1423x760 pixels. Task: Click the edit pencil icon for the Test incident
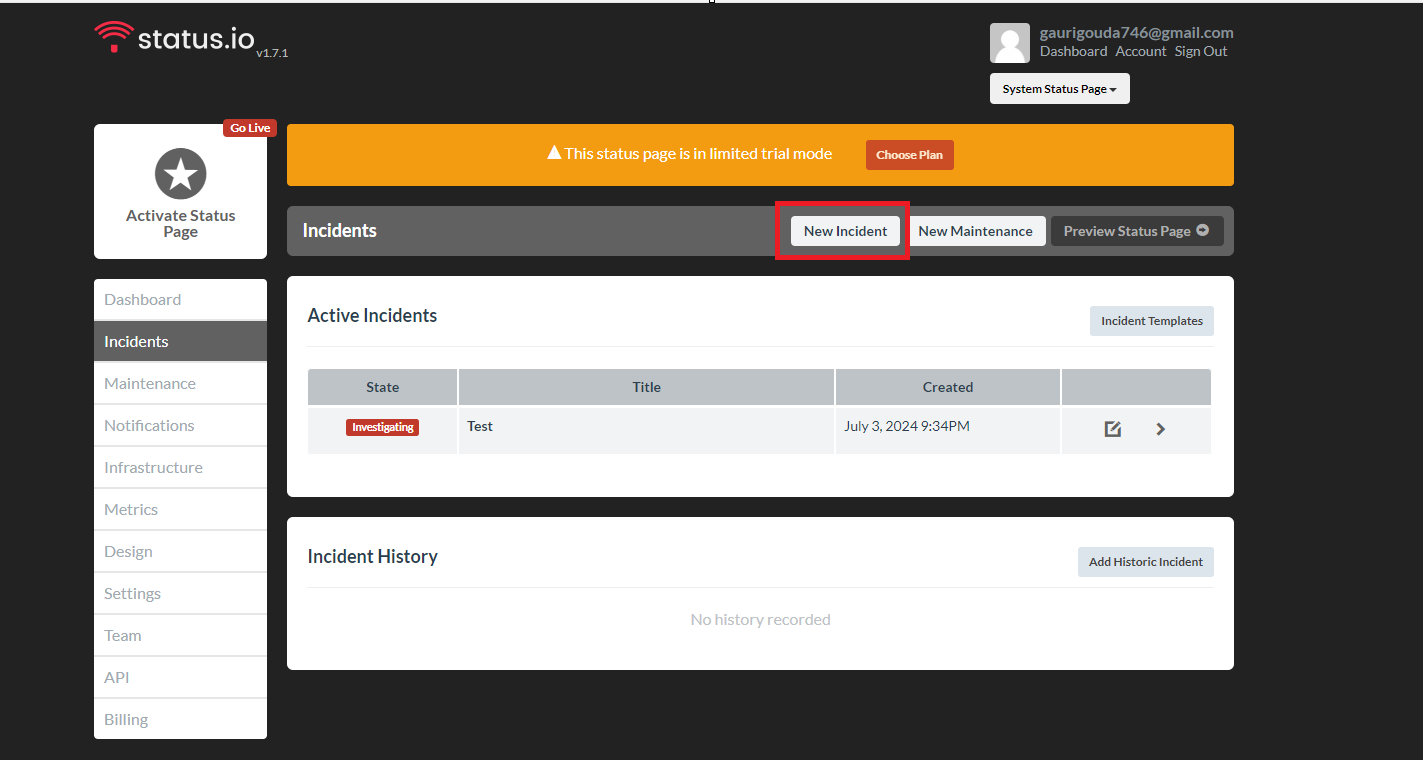pyautogui.click(x=1112, y=428)
